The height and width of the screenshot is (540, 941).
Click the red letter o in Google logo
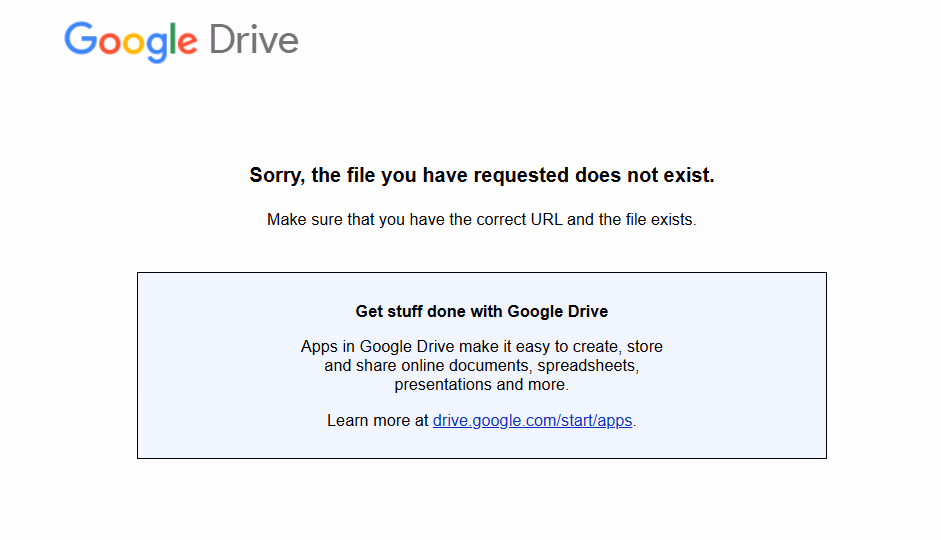tap(110, 43)
